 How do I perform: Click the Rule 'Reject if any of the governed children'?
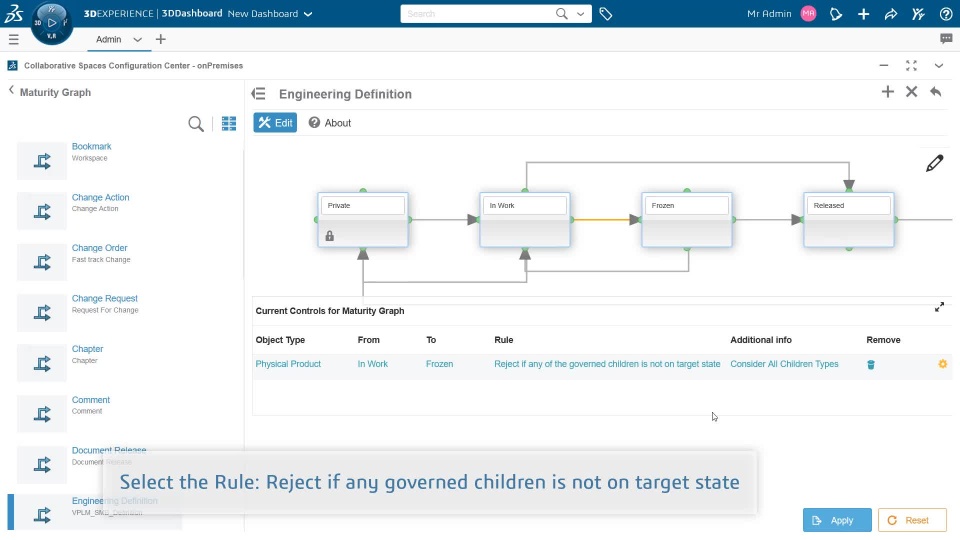607,364
